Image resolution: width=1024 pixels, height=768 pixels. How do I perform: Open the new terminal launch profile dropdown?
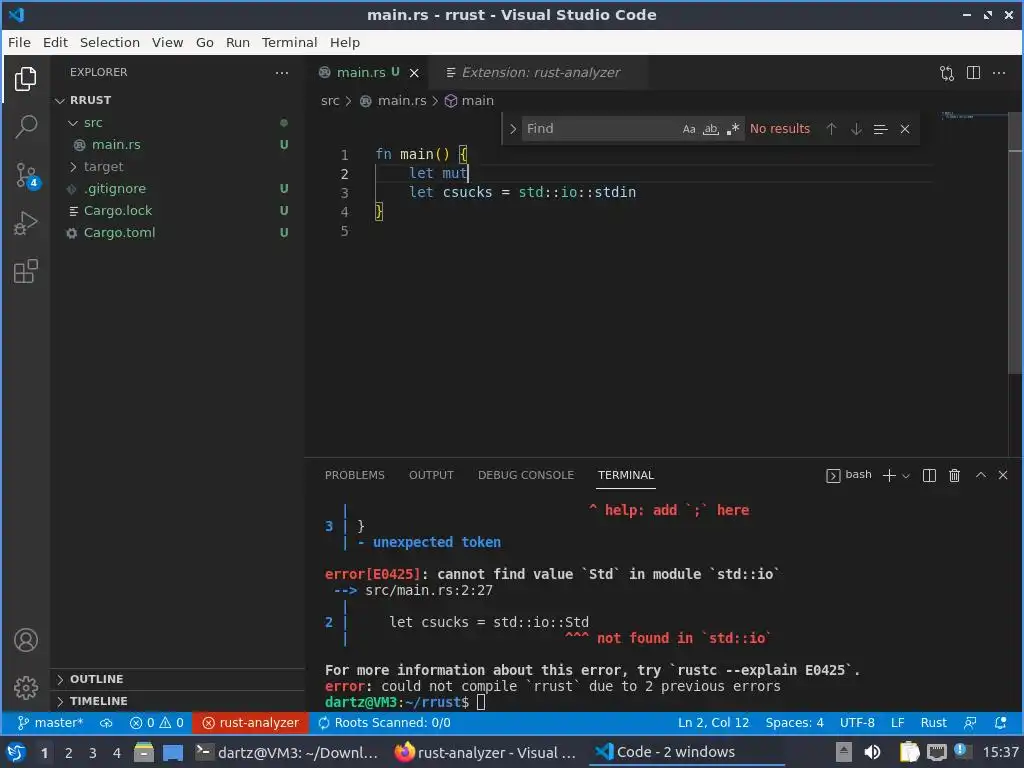click(906, 476)
